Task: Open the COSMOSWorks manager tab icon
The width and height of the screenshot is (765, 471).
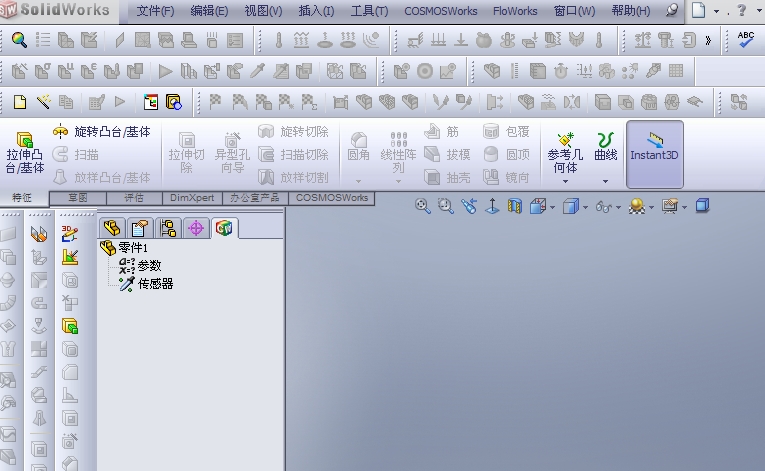Action: pyautogui.click(x=224, y=228)
